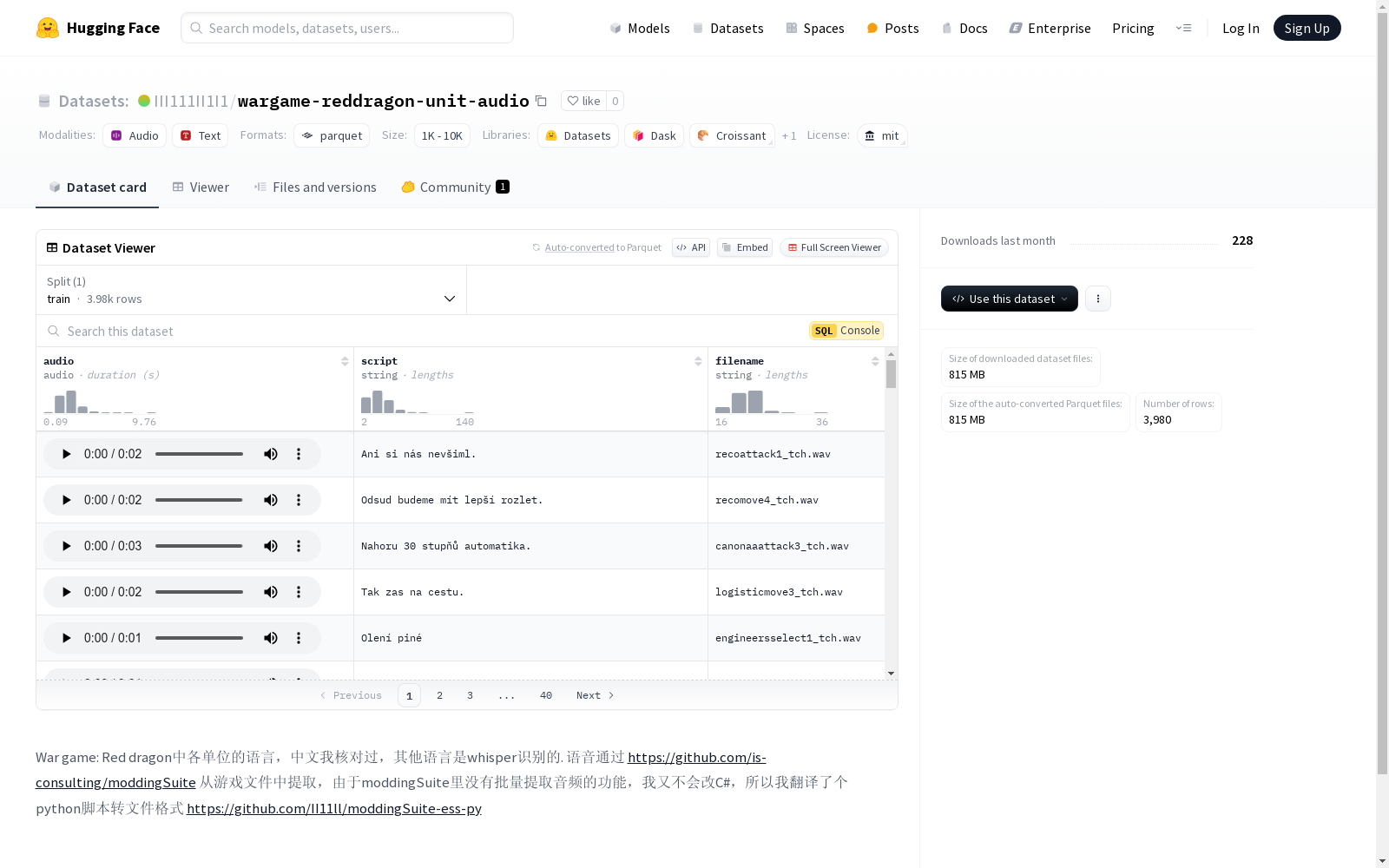Focus the Search models, datasets, users field
The width and height of the screenshot is (1389, 868).
pyautogui.click(x=347, y=28)
